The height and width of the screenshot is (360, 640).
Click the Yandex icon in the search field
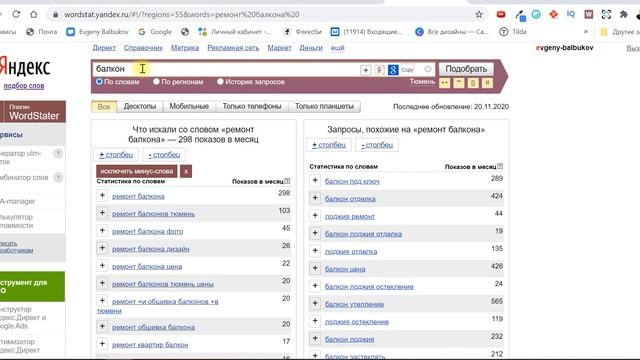click(x=379, y=70)
